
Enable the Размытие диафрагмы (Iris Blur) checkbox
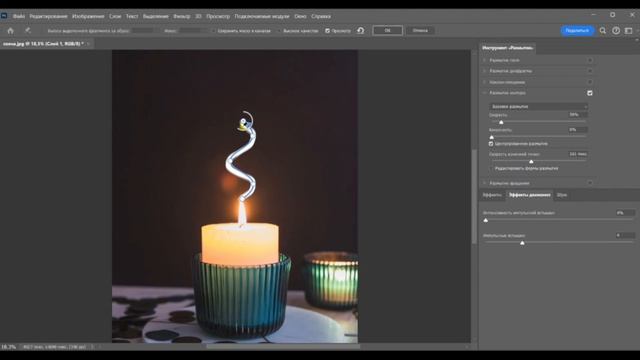pos(590,71)
